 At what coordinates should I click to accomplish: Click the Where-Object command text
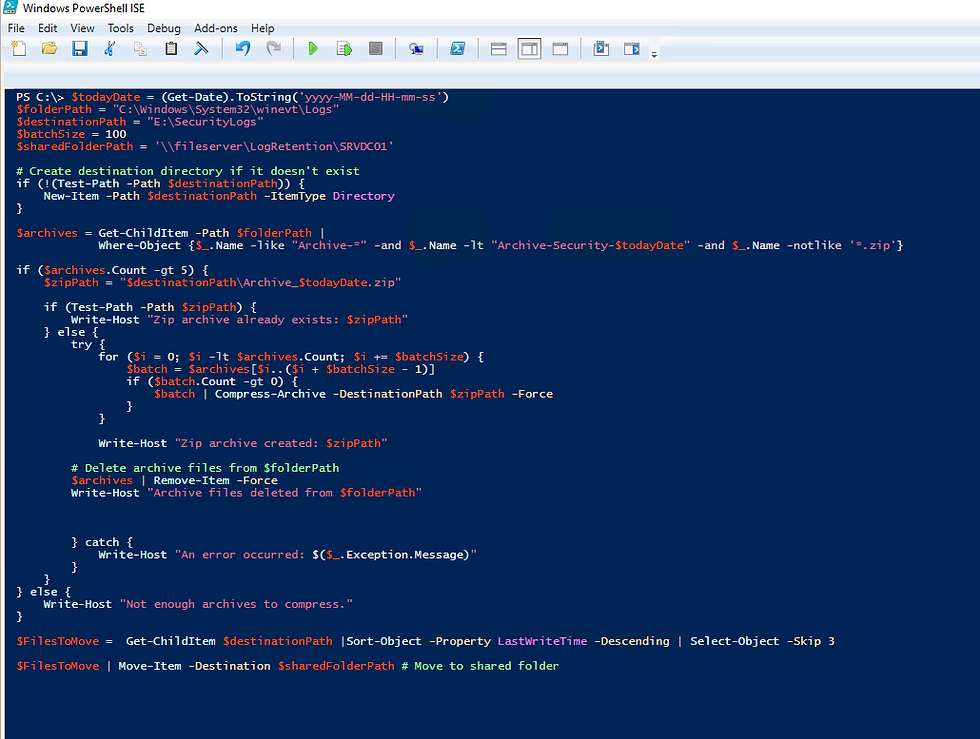[139, 245]
